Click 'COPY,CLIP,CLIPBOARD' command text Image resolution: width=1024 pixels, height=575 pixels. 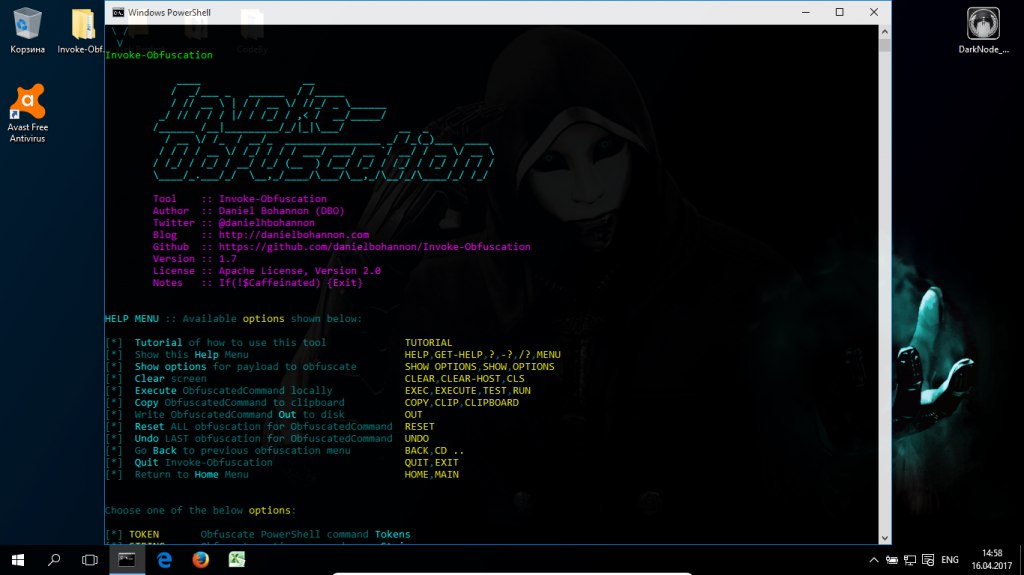click(462, 402)
